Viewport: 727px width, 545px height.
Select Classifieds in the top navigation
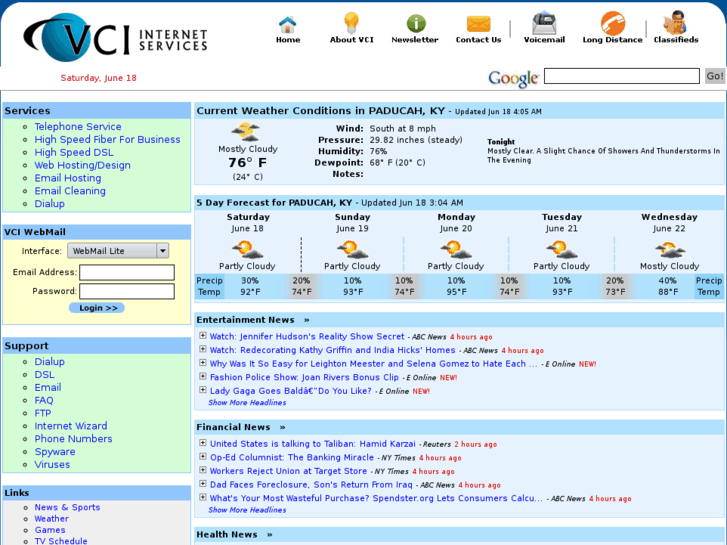pos(676,40)
